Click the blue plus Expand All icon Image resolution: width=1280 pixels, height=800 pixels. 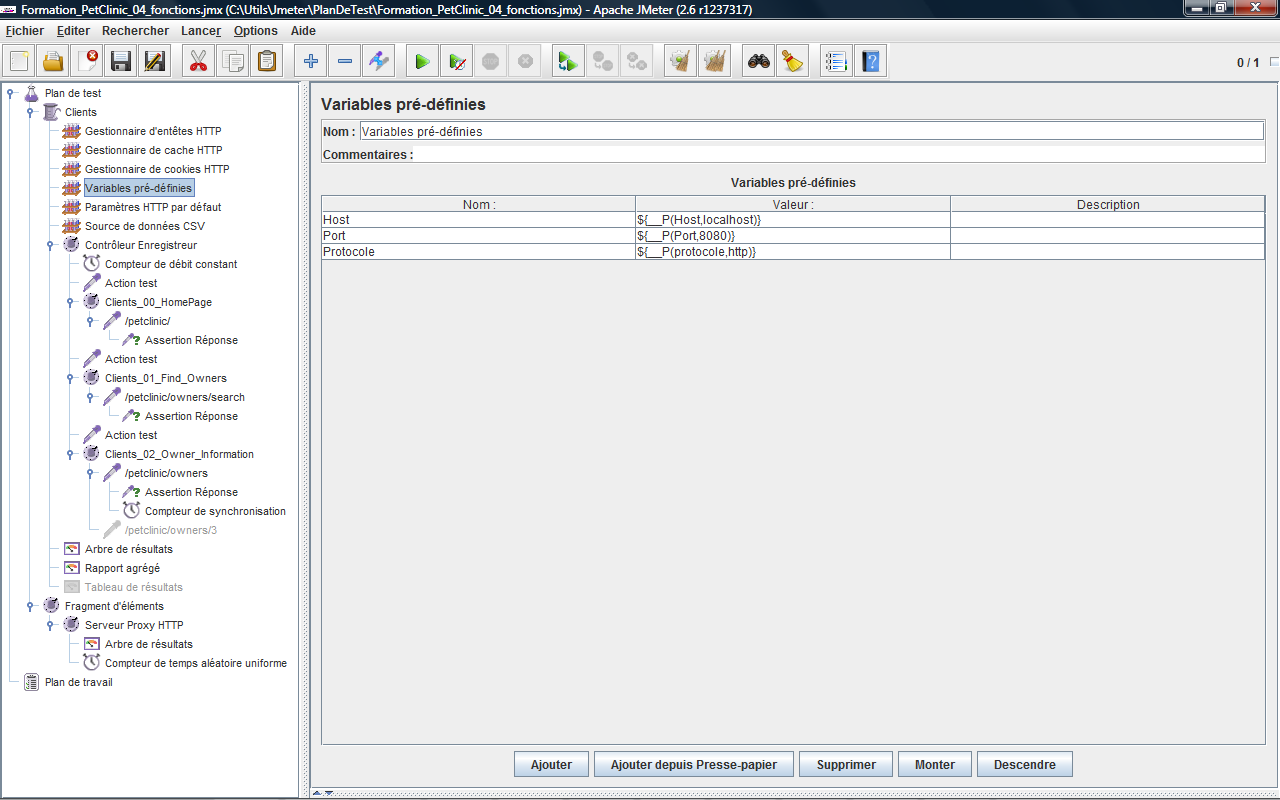click(x=311, y=62)
